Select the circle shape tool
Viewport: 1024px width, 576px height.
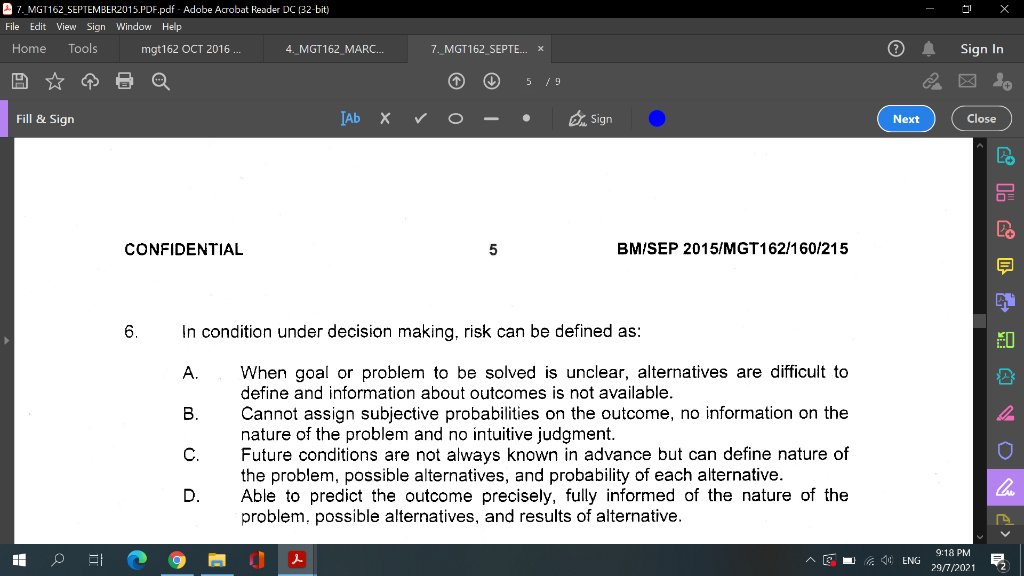[456, 119]
